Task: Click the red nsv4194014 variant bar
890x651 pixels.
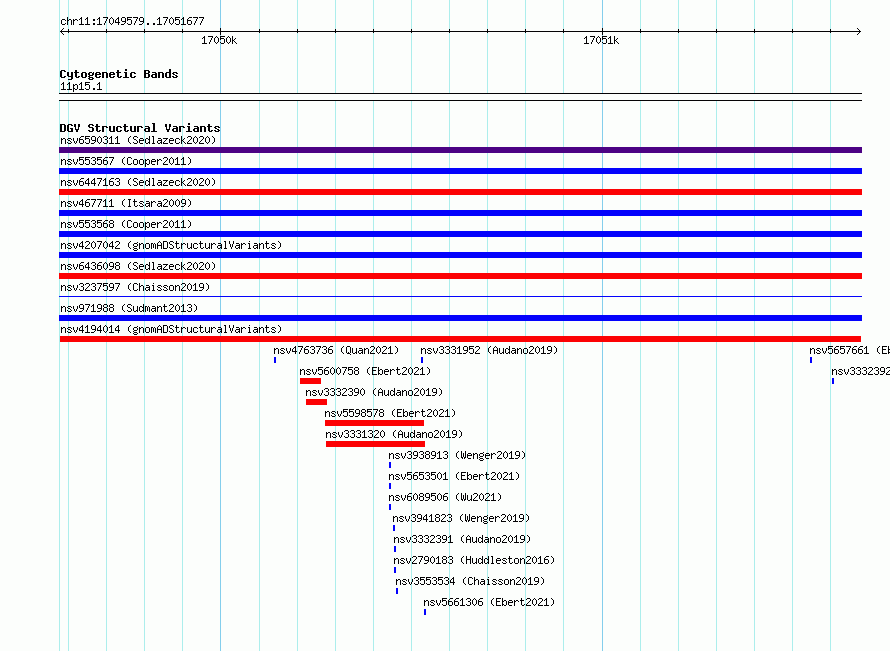Action: tap(460, 339)
